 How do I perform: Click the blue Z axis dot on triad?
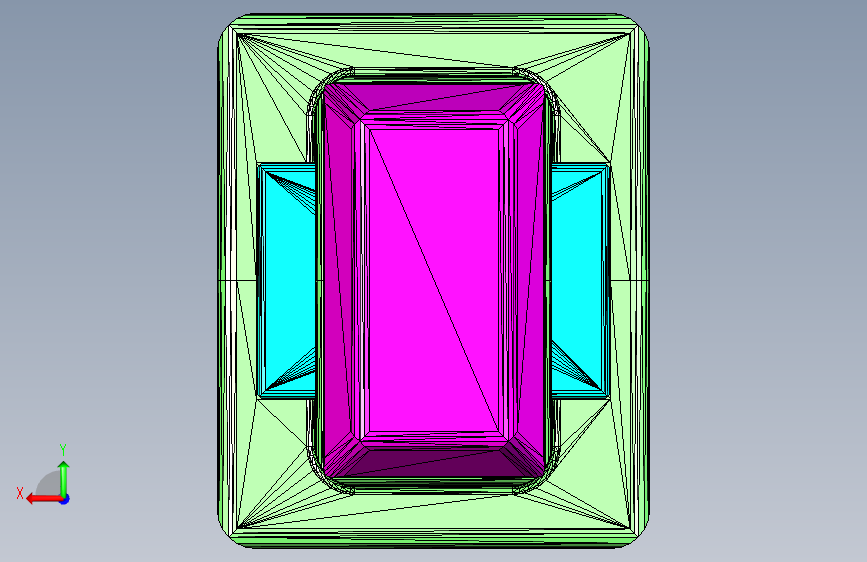click(x=65, y=499)
